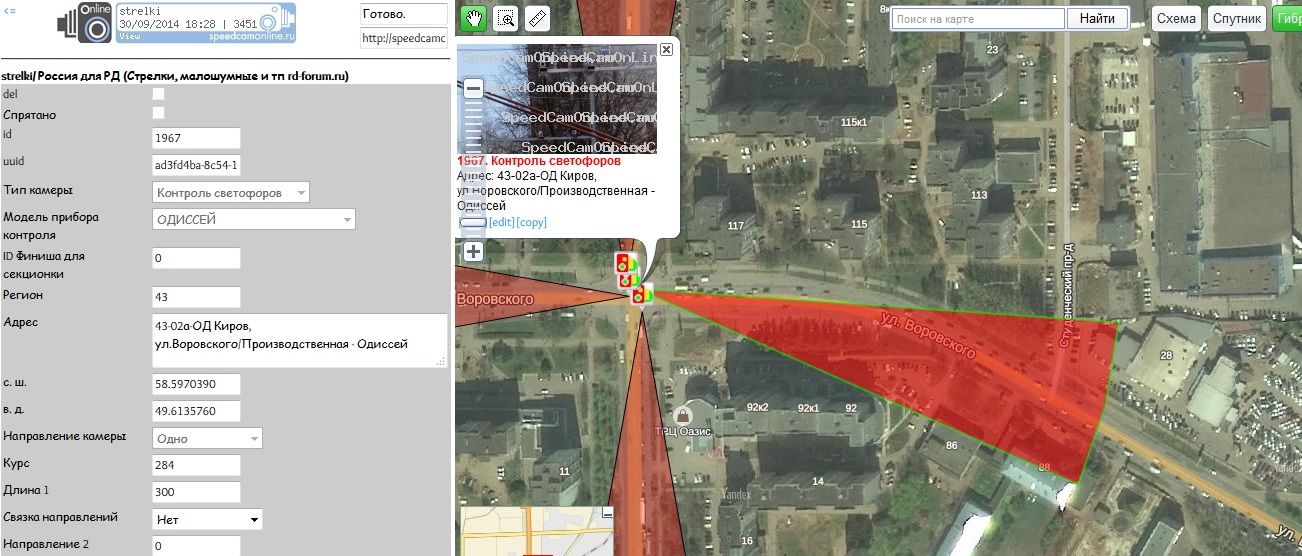Pick the ruler distance measurement tool
Screen dimensions: 1302x556
(537, 18)
